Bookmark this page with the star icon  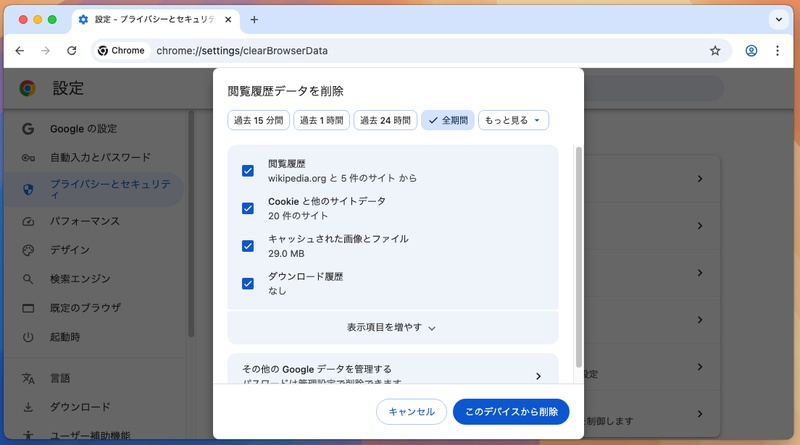point(715,51)
